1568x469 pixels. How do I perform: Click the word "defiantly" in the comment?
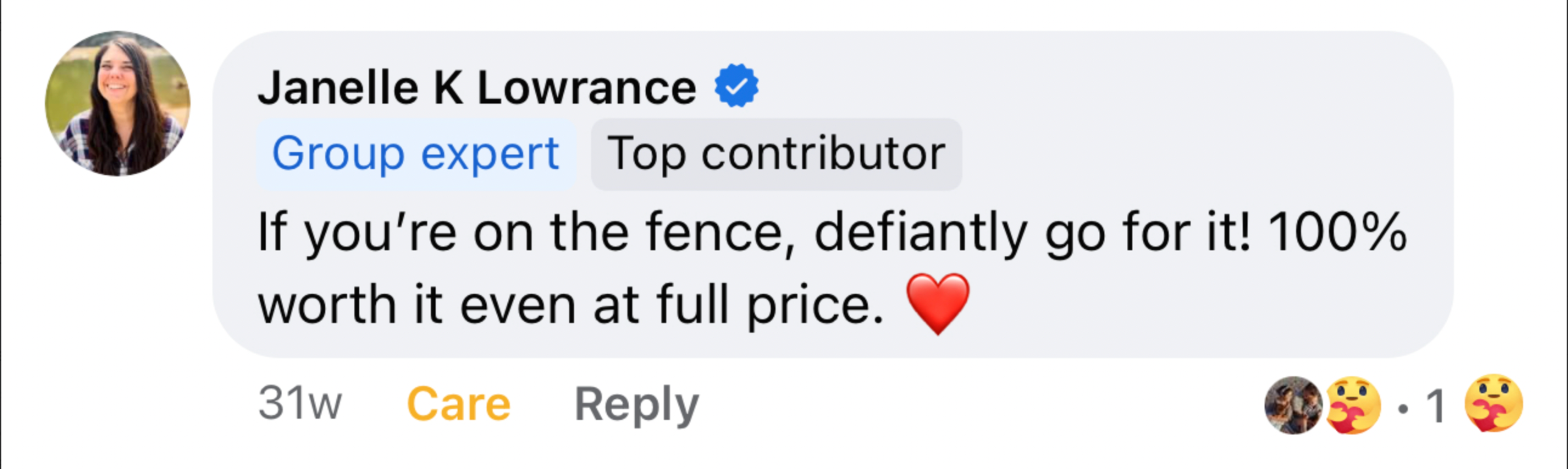point(920,233)
